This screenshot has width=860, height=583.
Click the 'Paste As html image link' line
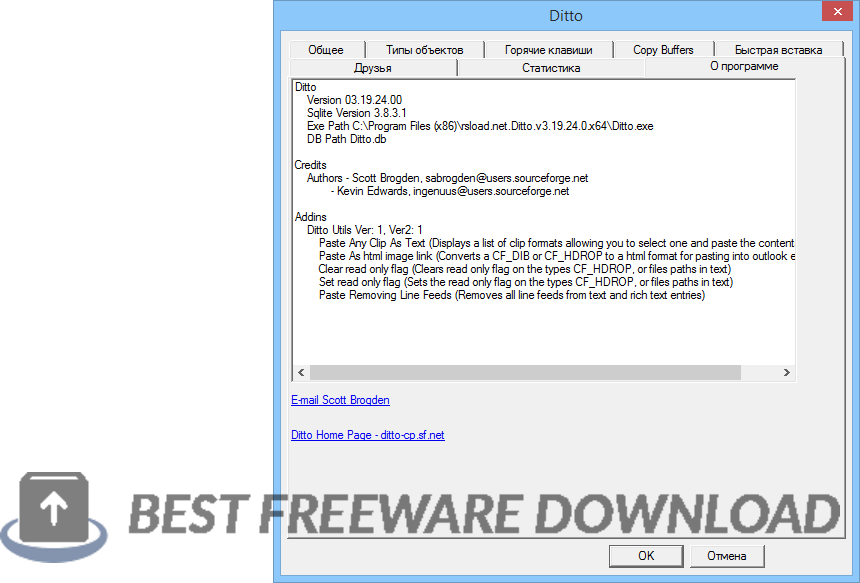[x=556, y=256]
